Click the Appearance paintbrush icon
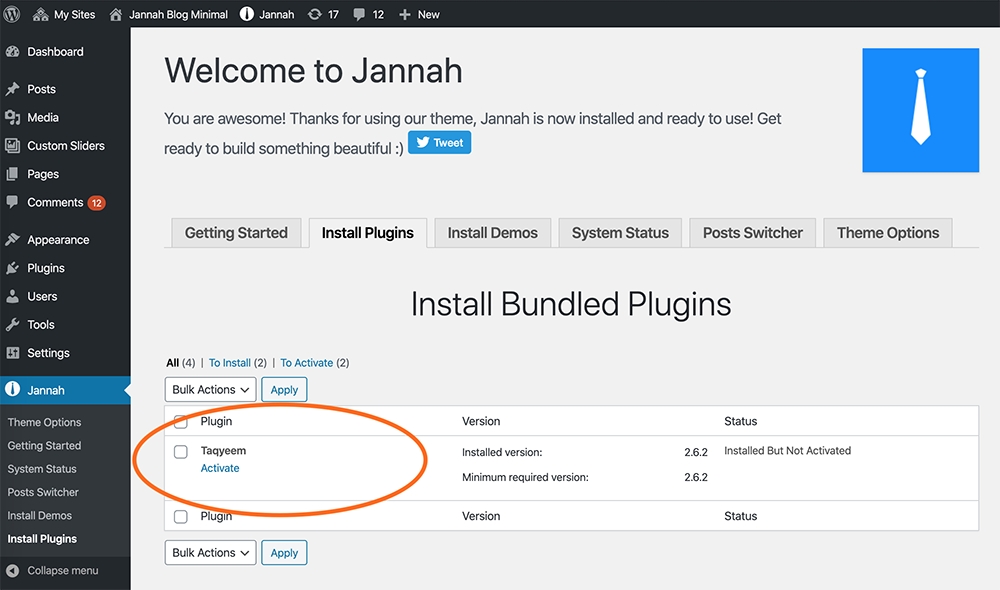The image size is (1000, 590). click(x=12, y=240)
